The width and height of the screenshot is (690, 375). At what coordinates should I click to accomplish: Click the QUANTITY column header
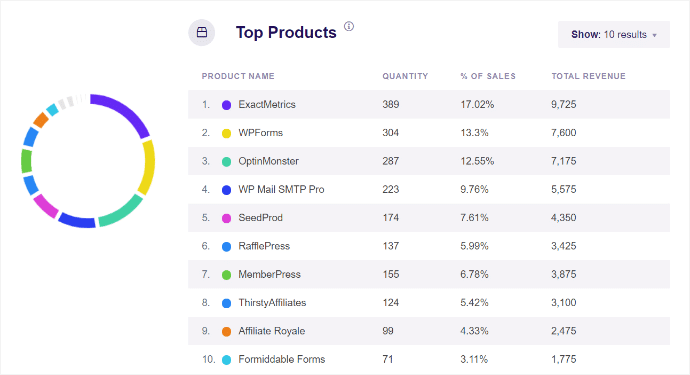pyautogui.click(x=405, y=76)
